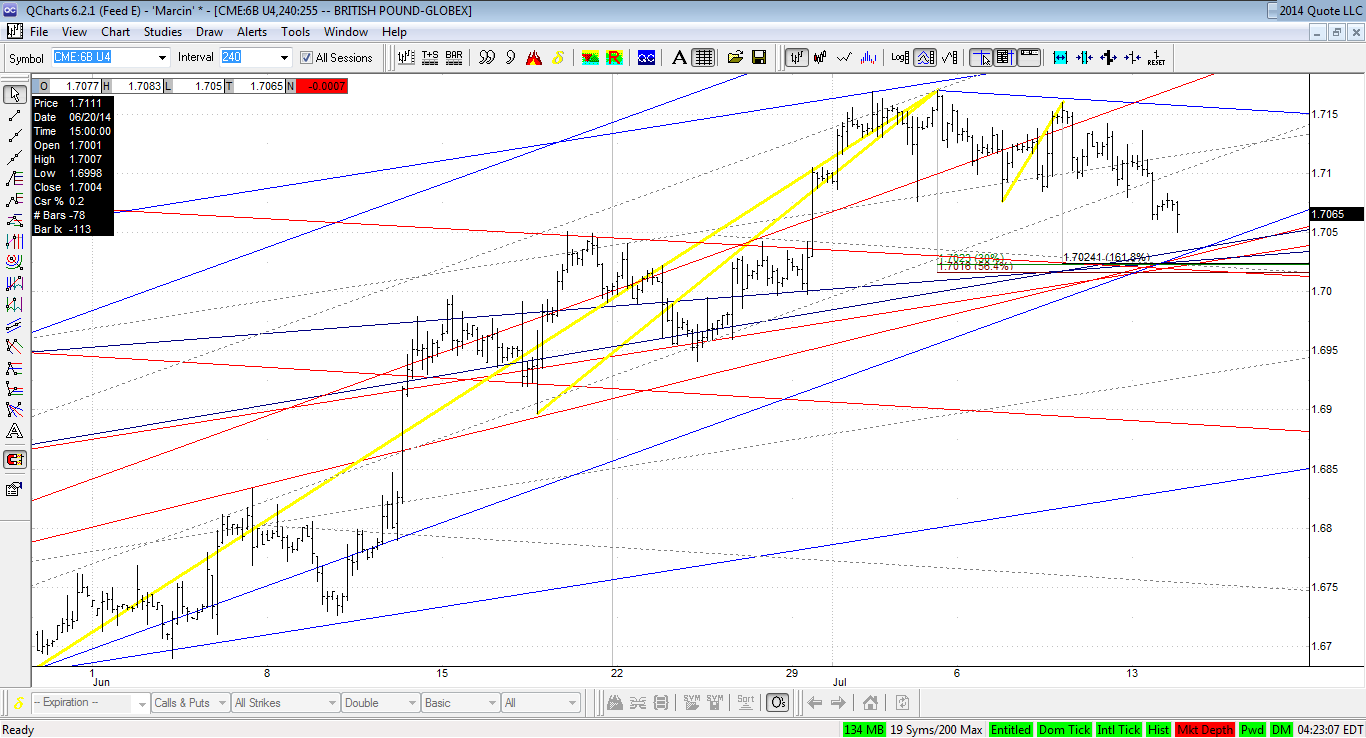Open the Chart menu
This screenshot has height=738, width=1366.
(116, 32)
